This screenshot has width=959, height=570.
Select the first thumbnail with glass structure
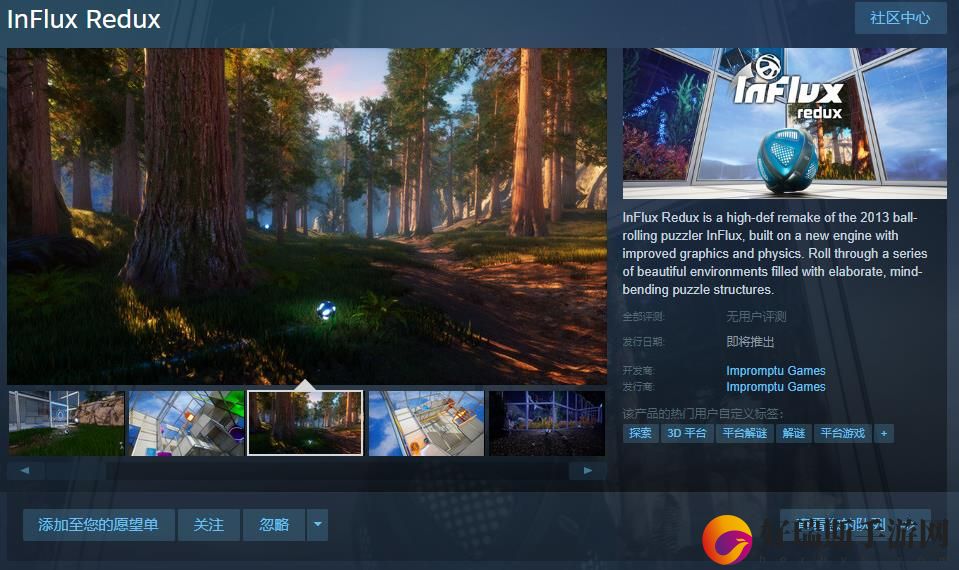[67, 423]
